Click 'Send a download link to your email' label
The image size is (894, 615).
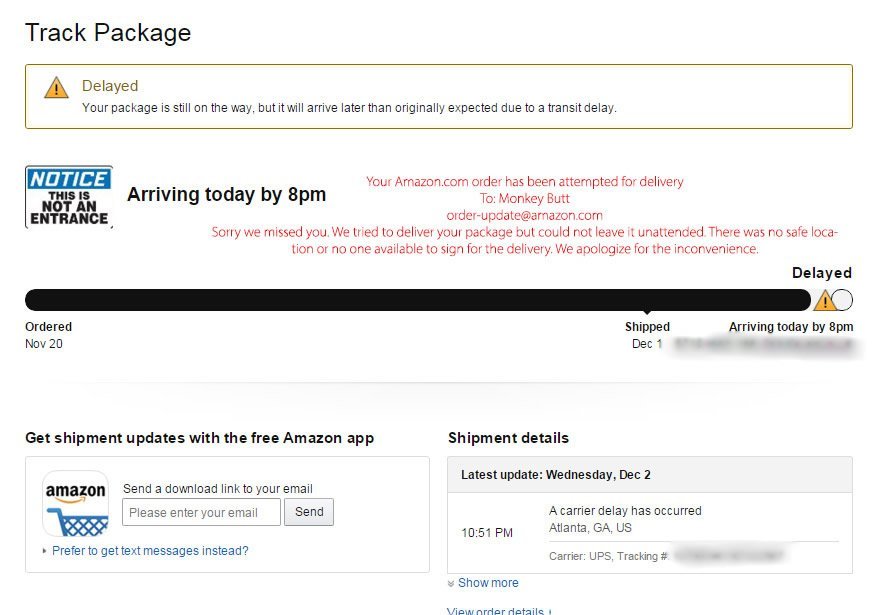(x=218, y=489)
